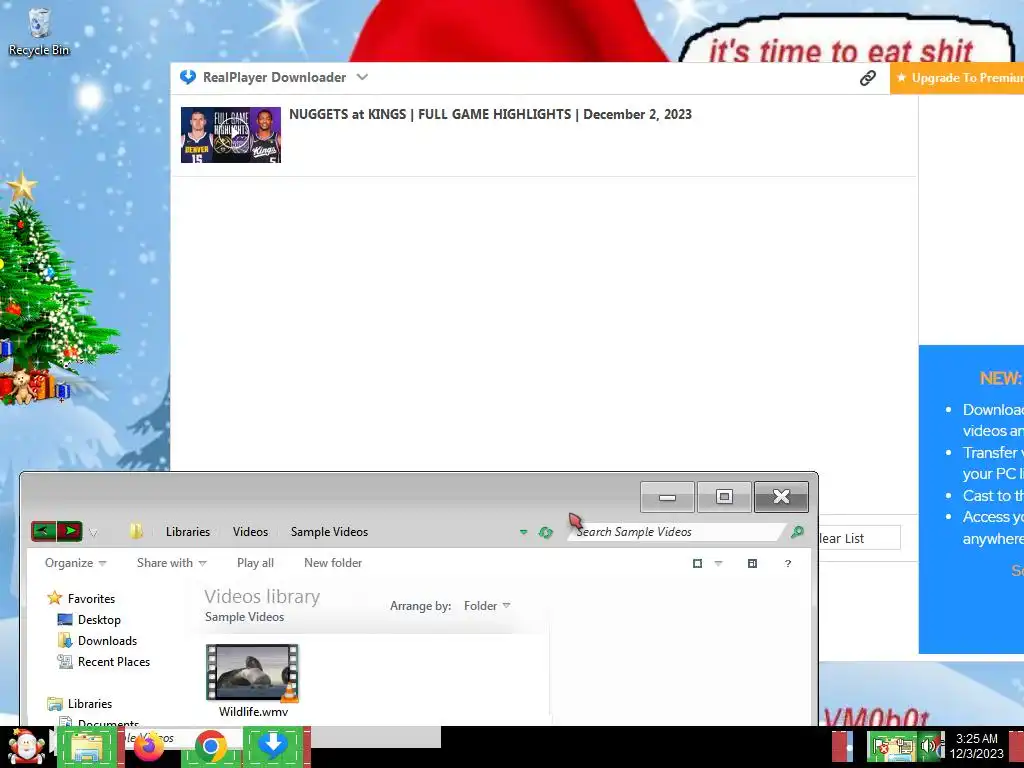1024x768 pixels.
Task: Click Play all in Explorer toolbar
Action: (255, 562)
